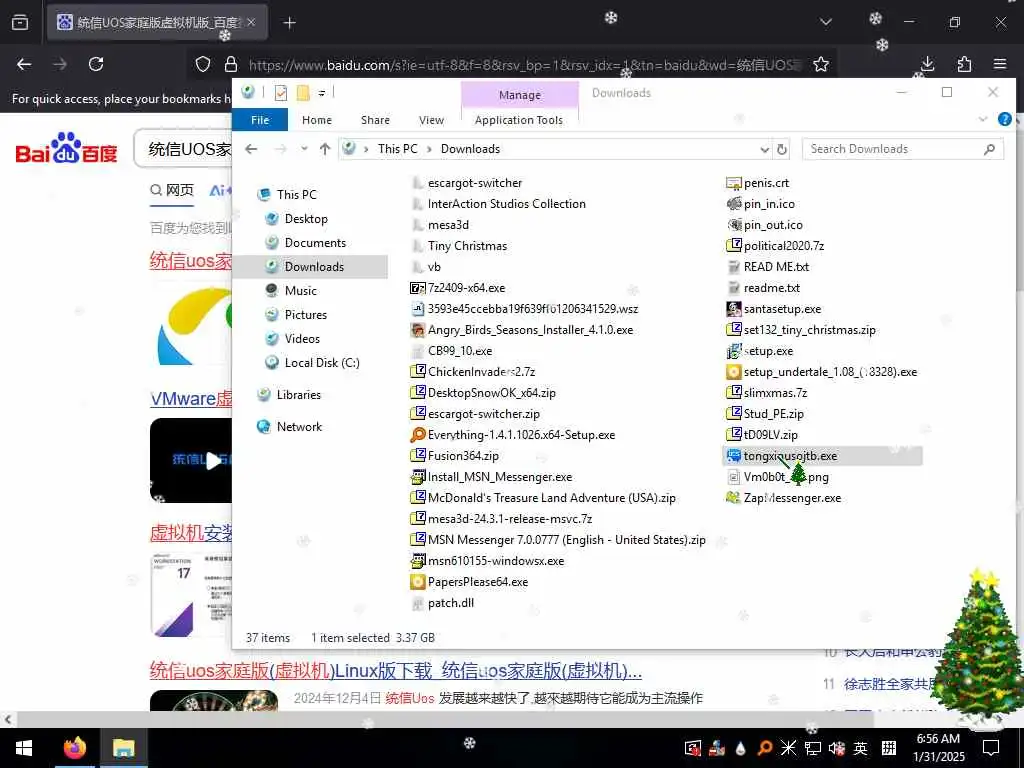The width and height of the screenshot is (1024, 768).
Task: Go up one folder level in Explorer
Action: point(325,149)
